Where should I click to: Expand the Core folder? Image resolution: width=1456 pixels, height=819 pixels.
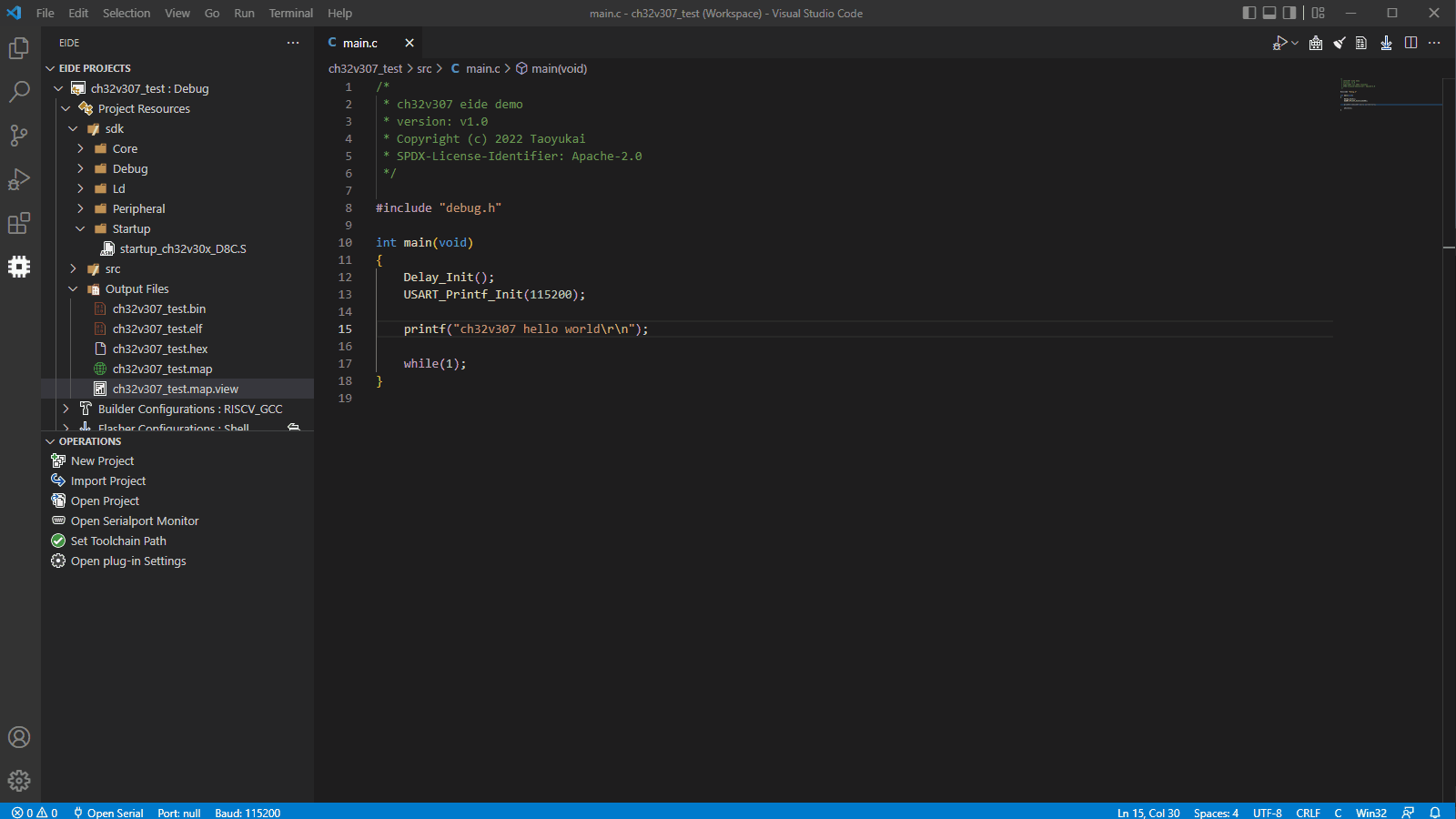point(80,148)
